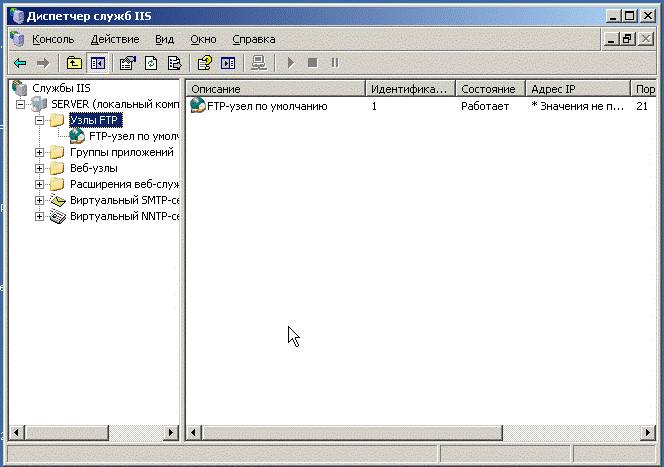Expand the Веб-узлы folder
The width and height of the screenshot is (664, 467).
tap(39, 169)
